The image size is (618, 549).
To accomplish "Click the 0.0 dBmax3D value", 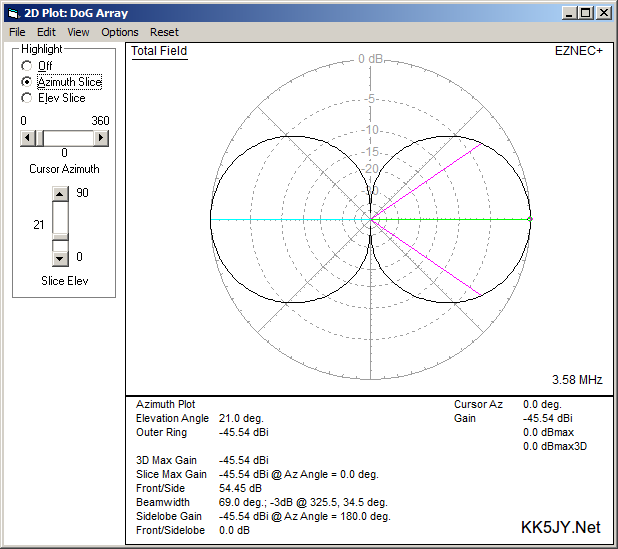I will (555, 447).
